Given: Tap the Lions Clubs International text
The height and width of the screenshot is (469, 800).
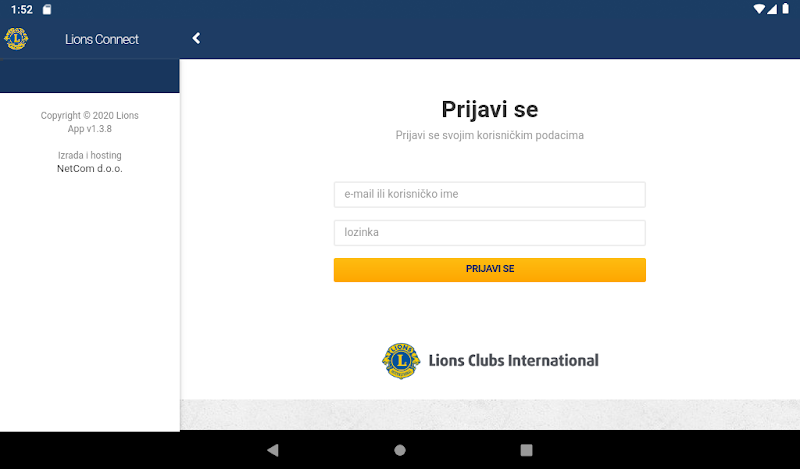Looking at the screenshot, I should click(513, 360).
